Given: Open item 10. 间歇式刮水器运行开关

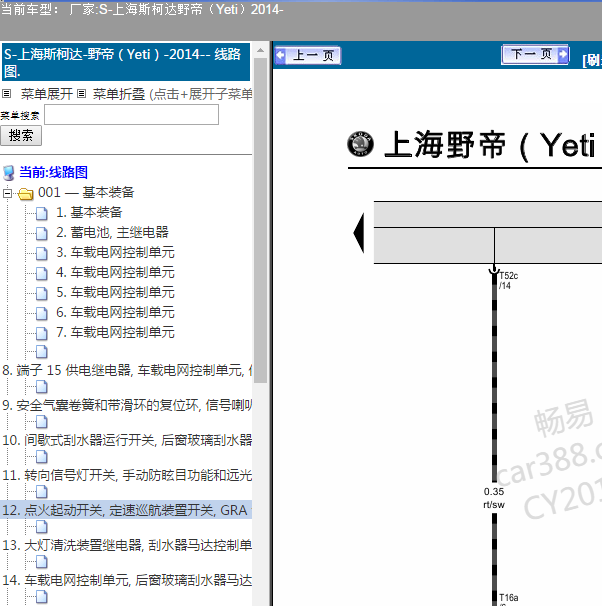Looking at the screenshot, I should 127,440.
